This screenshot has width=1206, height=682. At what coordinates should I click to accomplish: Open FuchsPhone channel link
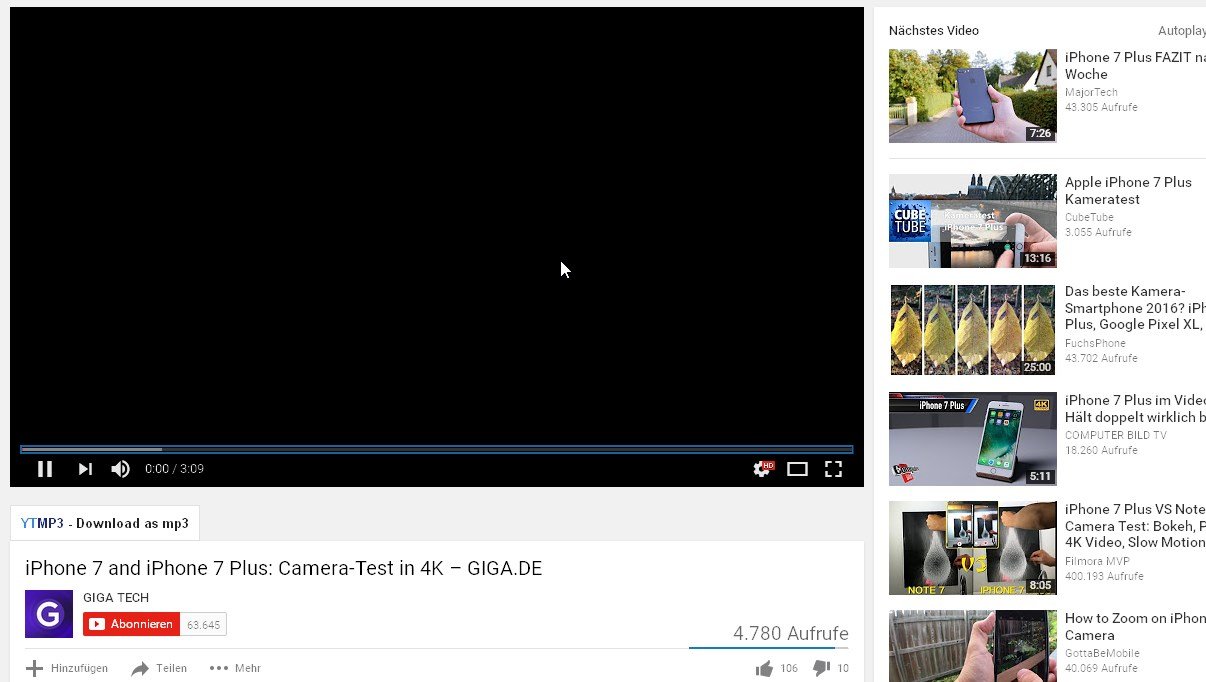tap(1095, 343)
